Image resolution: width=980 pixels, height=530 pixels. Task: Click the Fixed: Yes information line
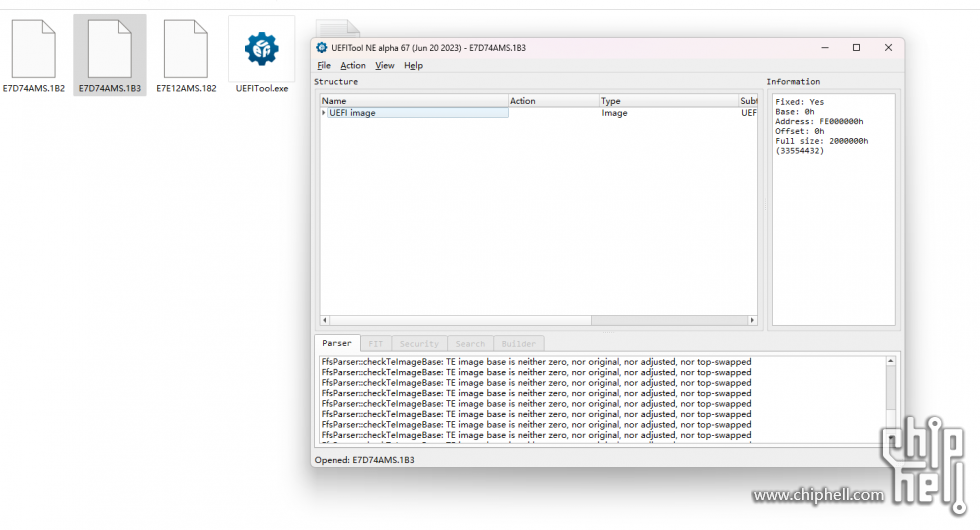[799, 102]
